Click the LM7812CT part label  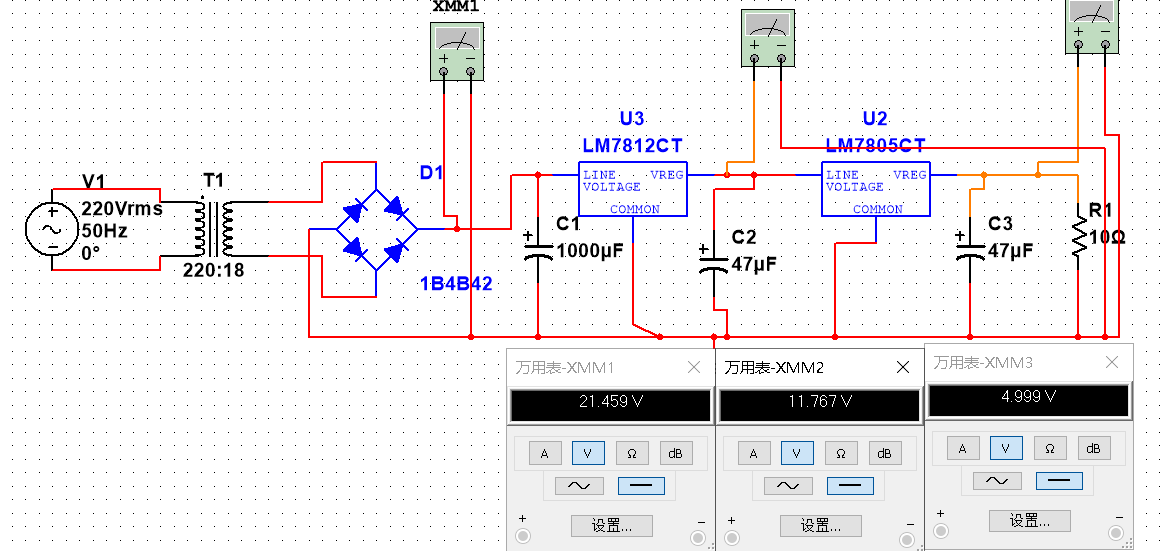(632, 145)
